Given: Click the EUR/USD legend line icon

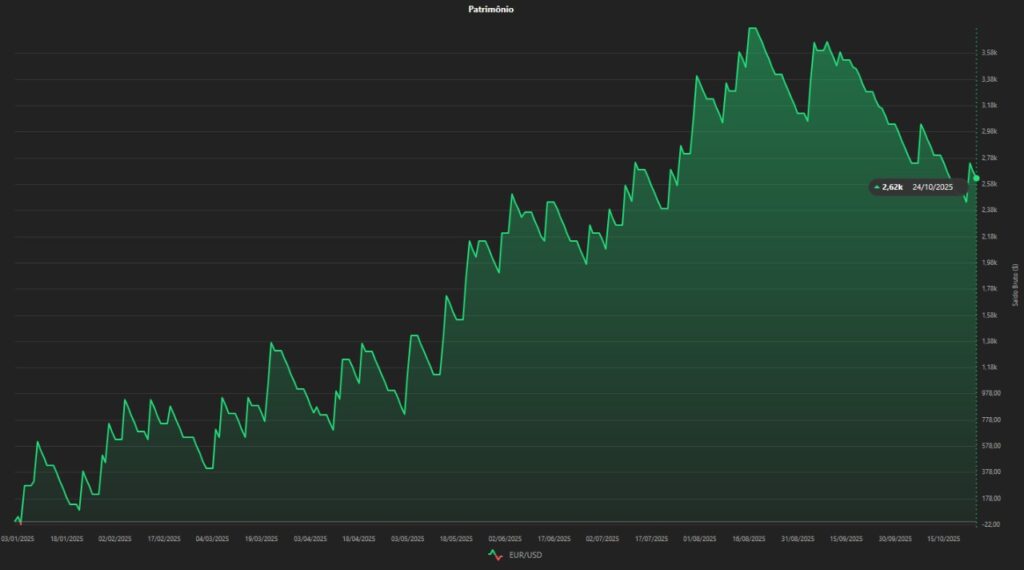Looking at the screenshot, I should pos(495,554).
